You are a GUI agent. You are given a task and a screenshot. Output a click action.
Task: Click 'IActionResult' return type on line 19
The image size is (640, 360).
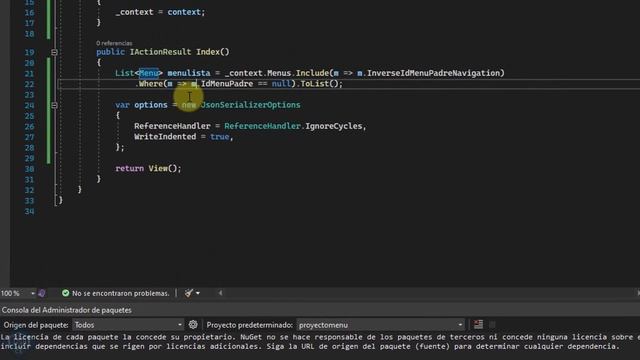point(160,52)
